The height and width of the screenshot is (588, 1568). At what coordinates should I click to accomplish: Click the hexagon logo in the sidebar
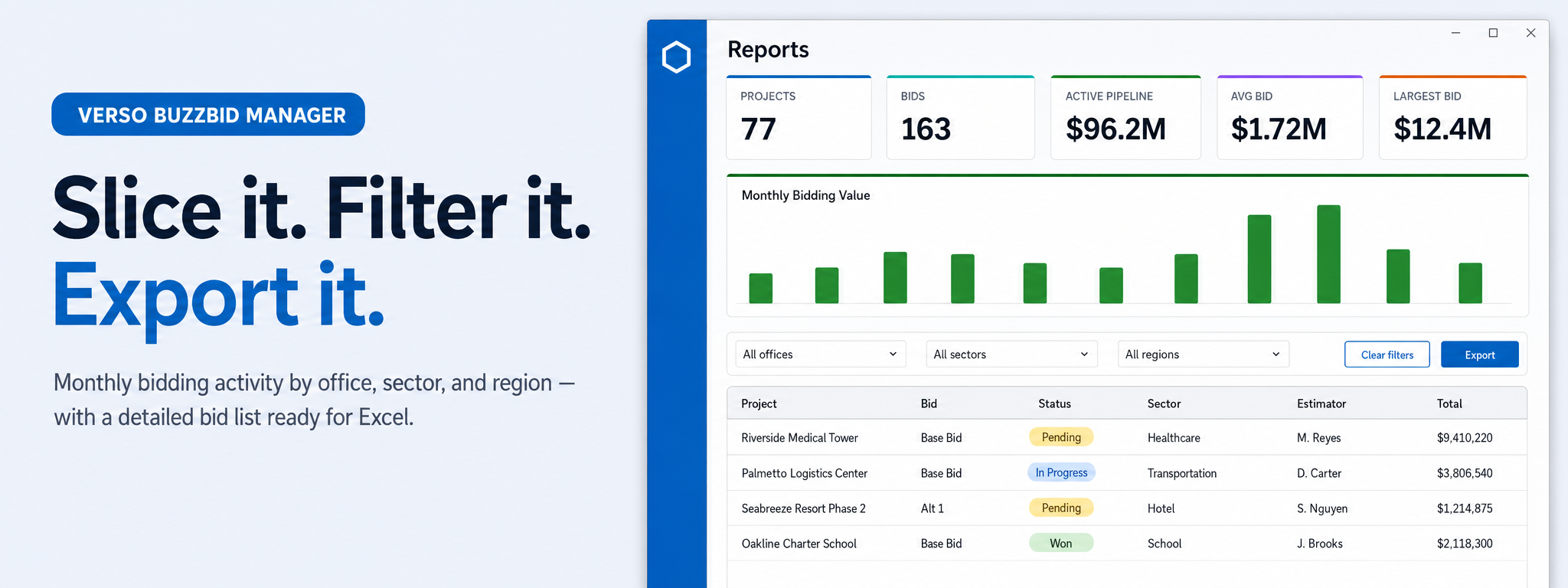point(676,57)
